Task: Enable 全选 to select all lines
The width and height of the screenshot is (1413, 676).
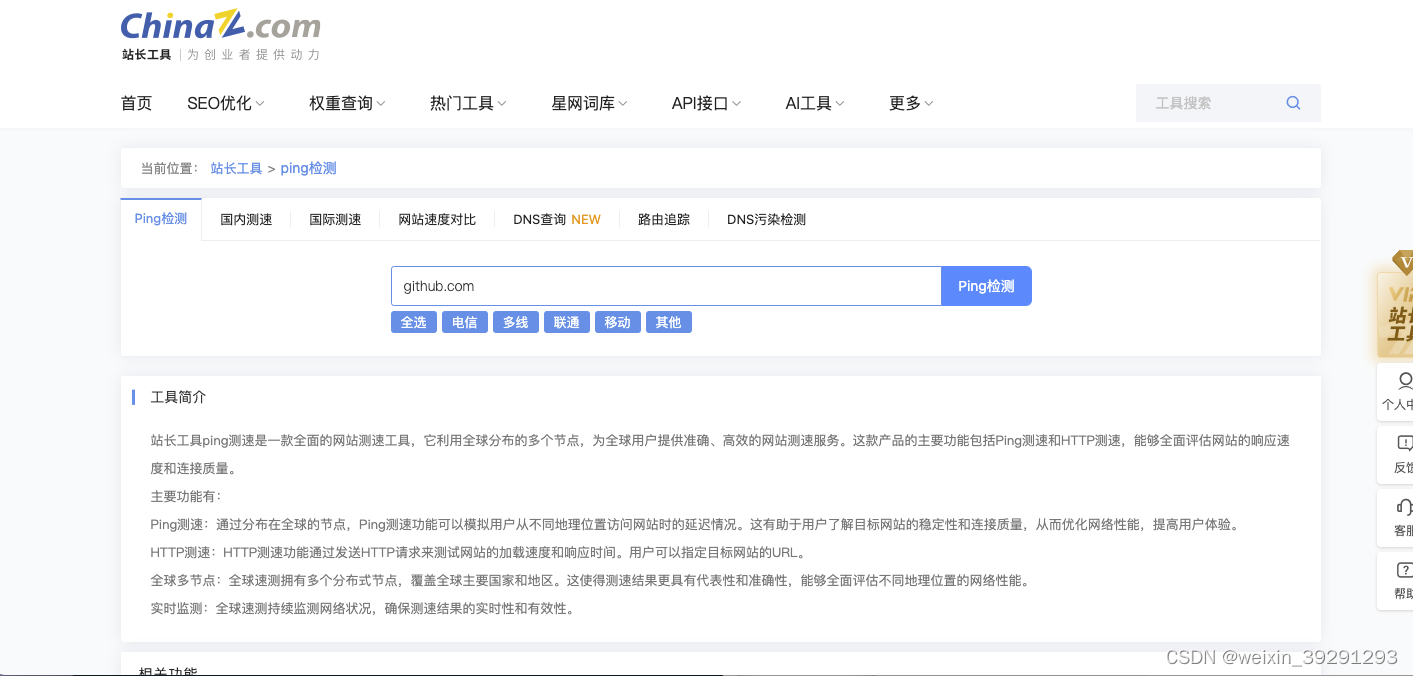Action: (413, 321)
